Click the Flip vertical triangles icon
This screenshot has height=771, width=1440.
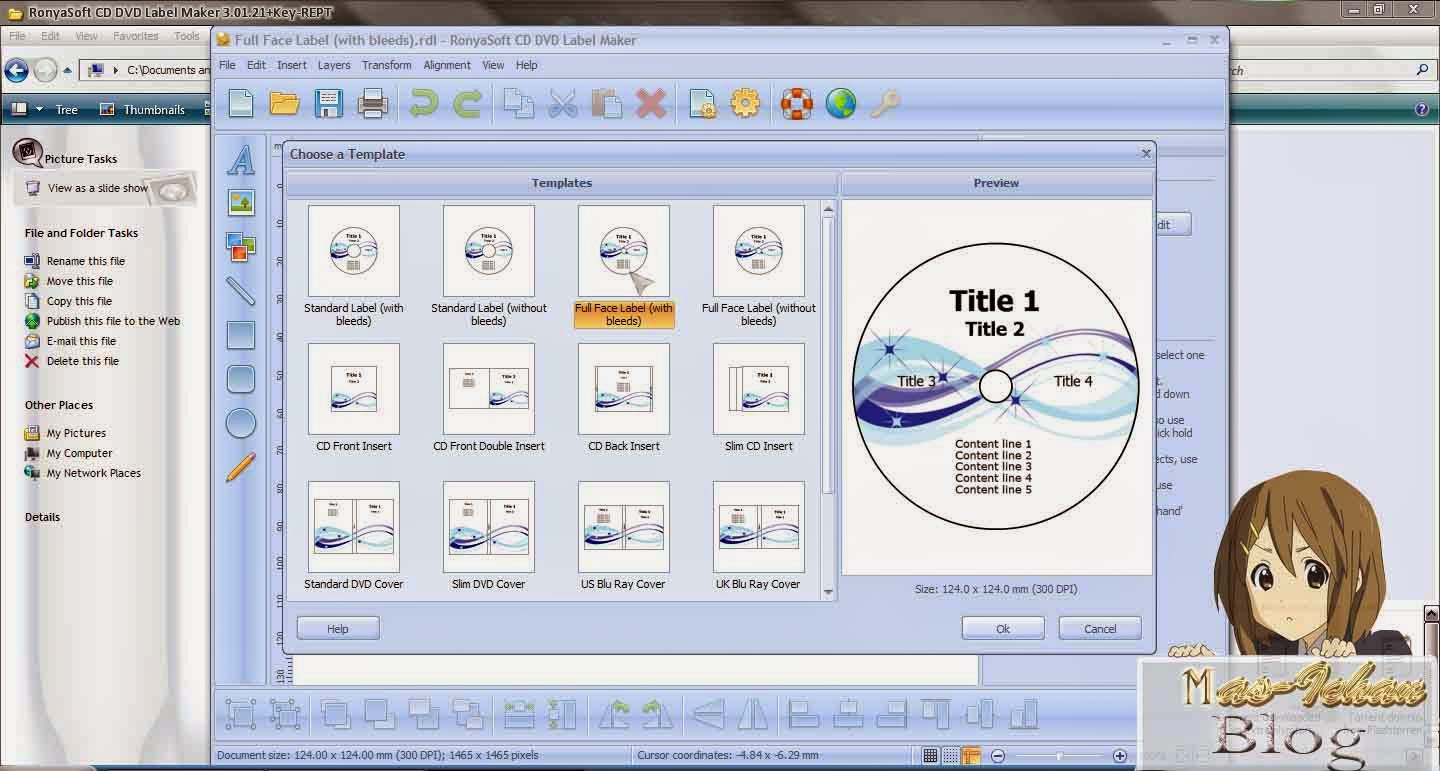pyautogui.click(x=753, y=714)
